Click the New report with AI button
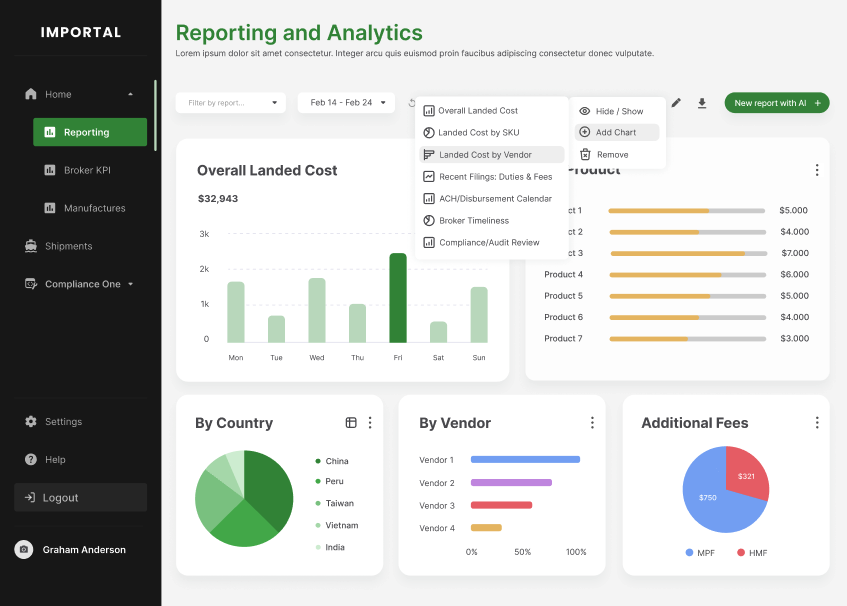 click(777, 102)
